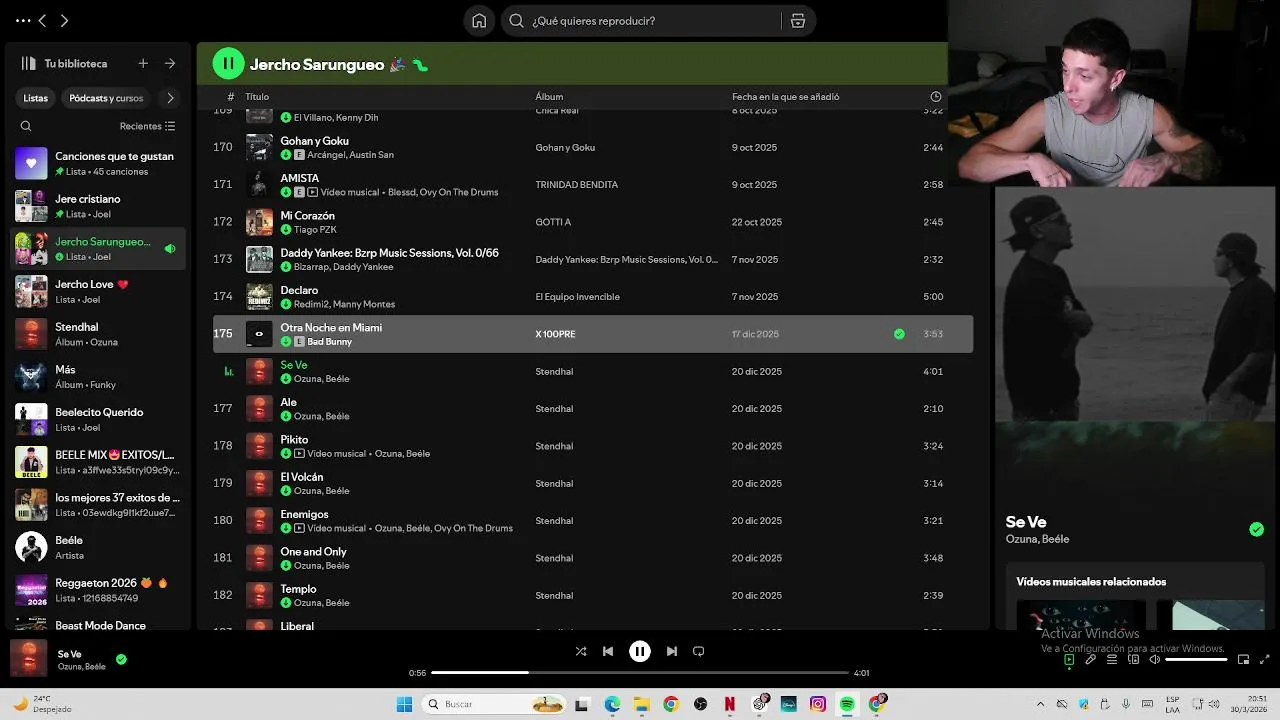Collapse the Tu biblioteca panel icon
Viewport: 1280px width, 720px height.
click(28, 63)
